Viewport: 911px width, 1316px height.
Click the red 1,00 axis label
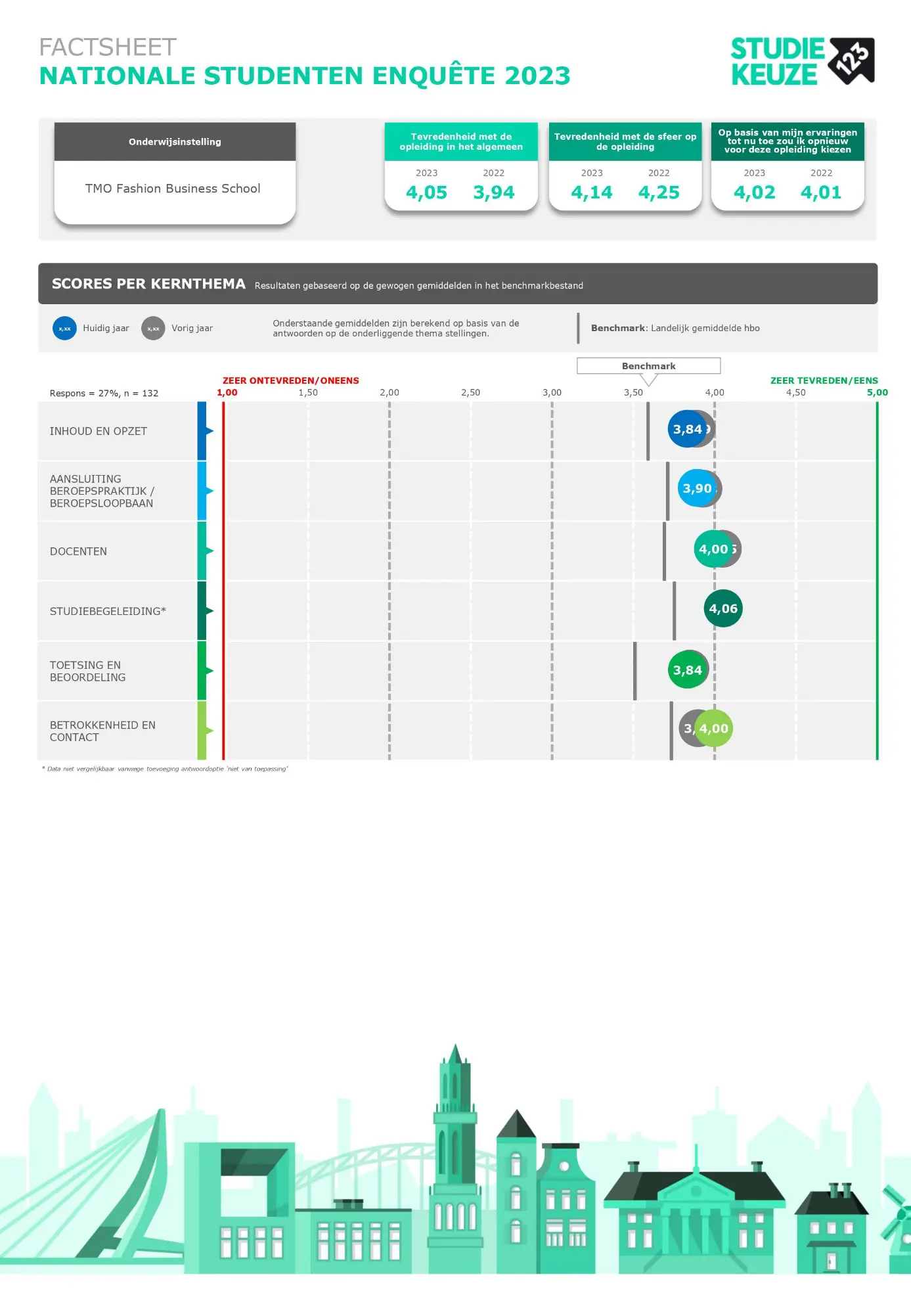[x=227, y=392]
